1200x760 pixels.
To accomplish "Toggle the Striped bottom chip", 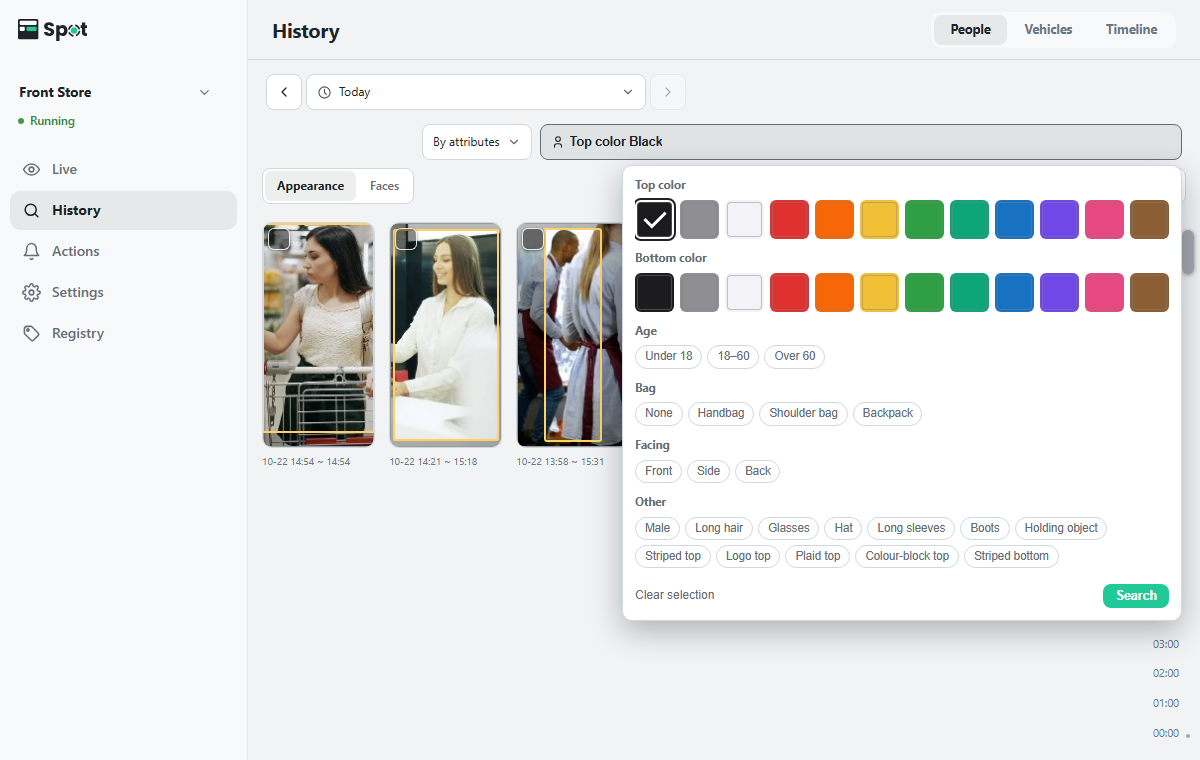I will click(1011, 556).
